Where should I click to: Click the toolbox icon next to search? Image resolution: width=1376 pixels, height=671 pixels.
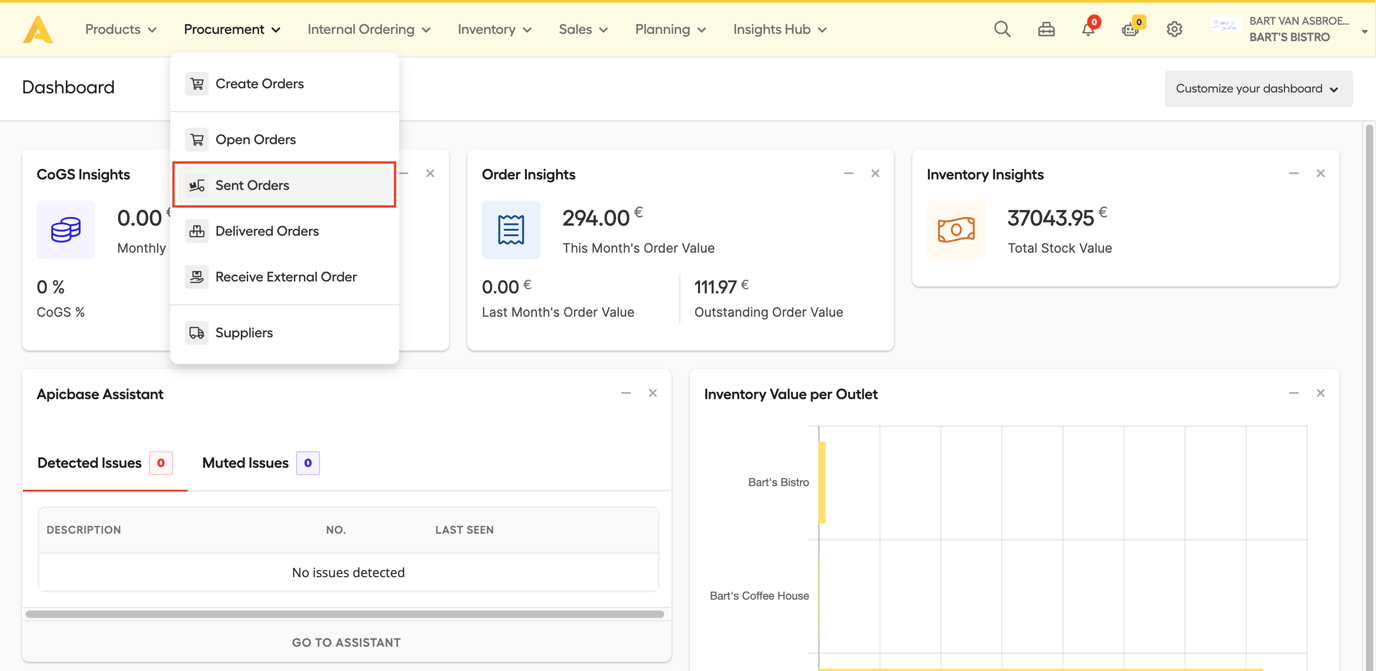1046,29
